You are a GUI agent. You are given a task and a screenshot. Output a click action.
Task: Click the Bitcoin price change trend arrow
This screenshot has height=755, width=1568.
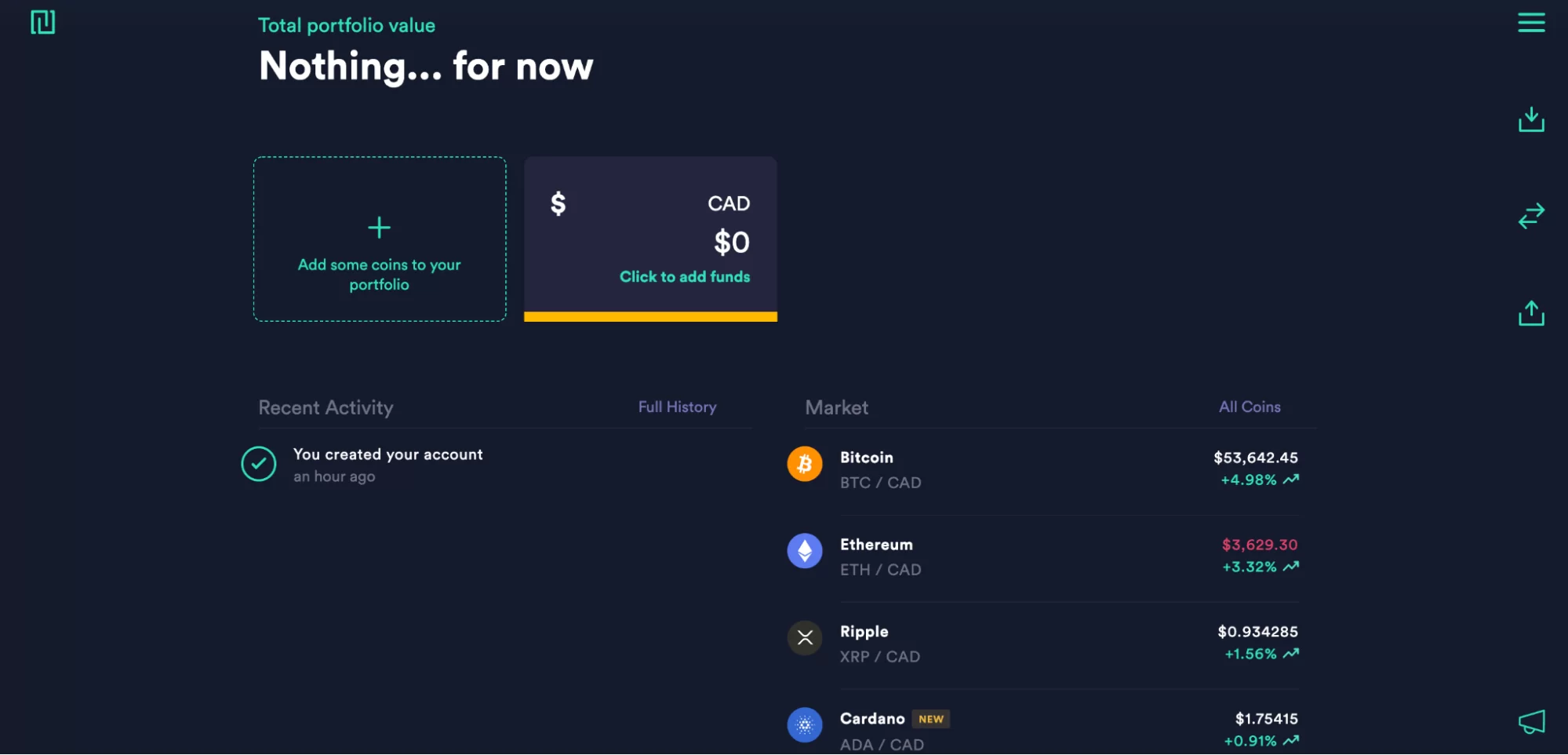1291,479
